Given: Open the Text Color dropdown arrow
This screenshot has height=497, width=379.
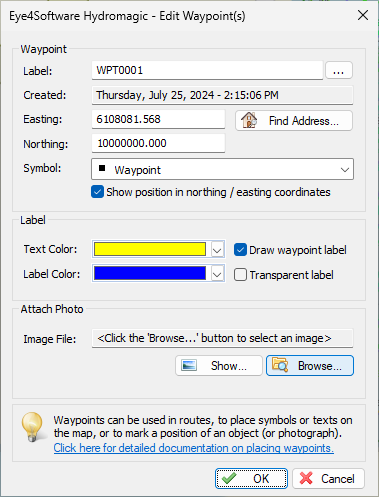Looking at the screenshot, I should [217, 250].
